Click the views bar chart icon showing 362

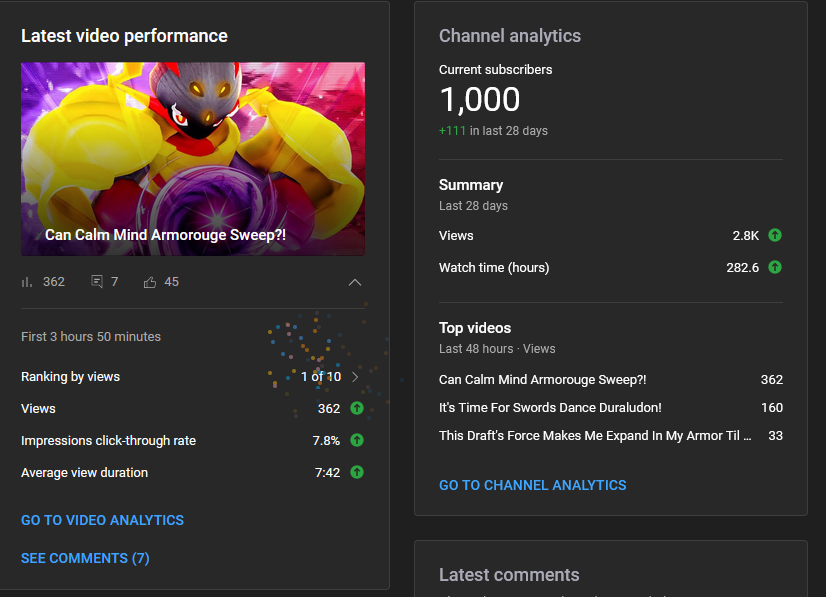27,282
